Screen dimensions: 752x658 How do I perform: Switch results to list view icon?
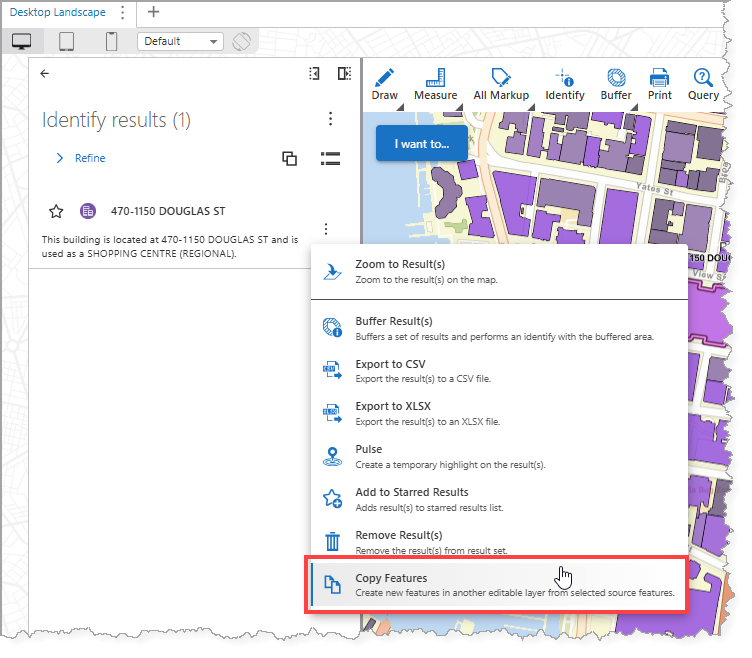330,158
